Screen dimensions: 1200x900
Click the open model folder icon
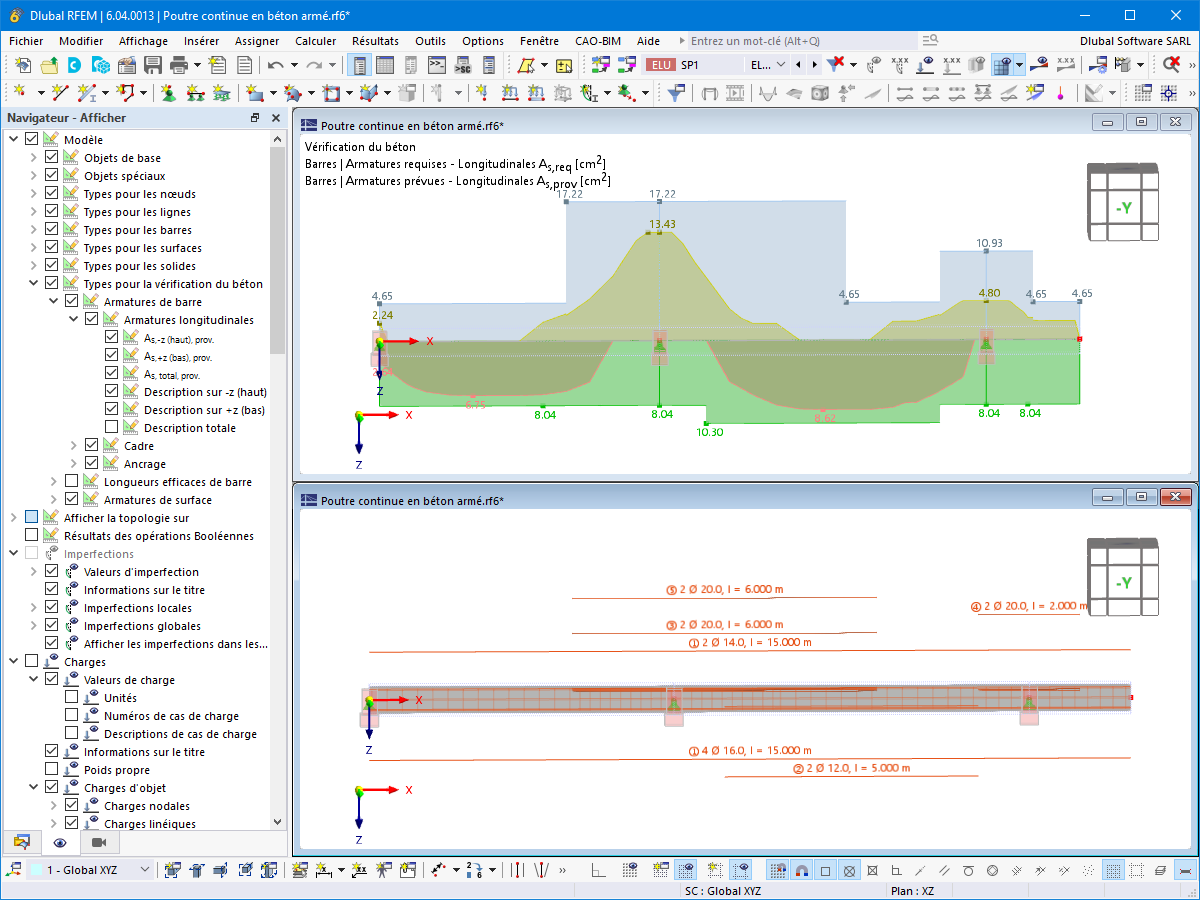[x=48, y=65]
